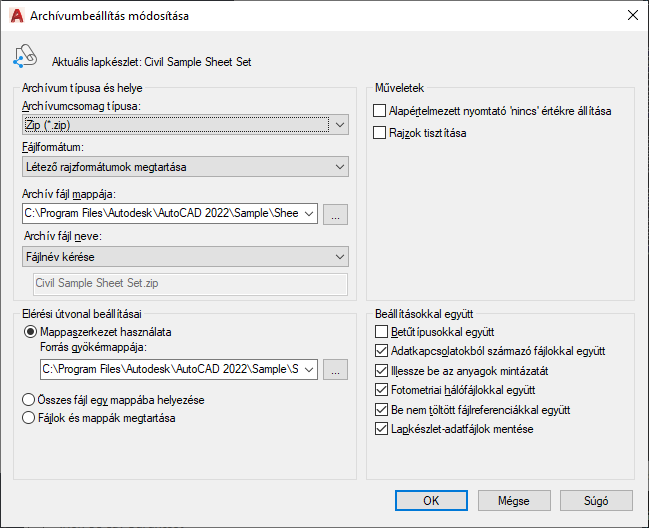Image resolution: width=649 pixels, height=528 pixels.
Task: Choose Fájlok és mappák megtartása option
Action: (30, 418)
